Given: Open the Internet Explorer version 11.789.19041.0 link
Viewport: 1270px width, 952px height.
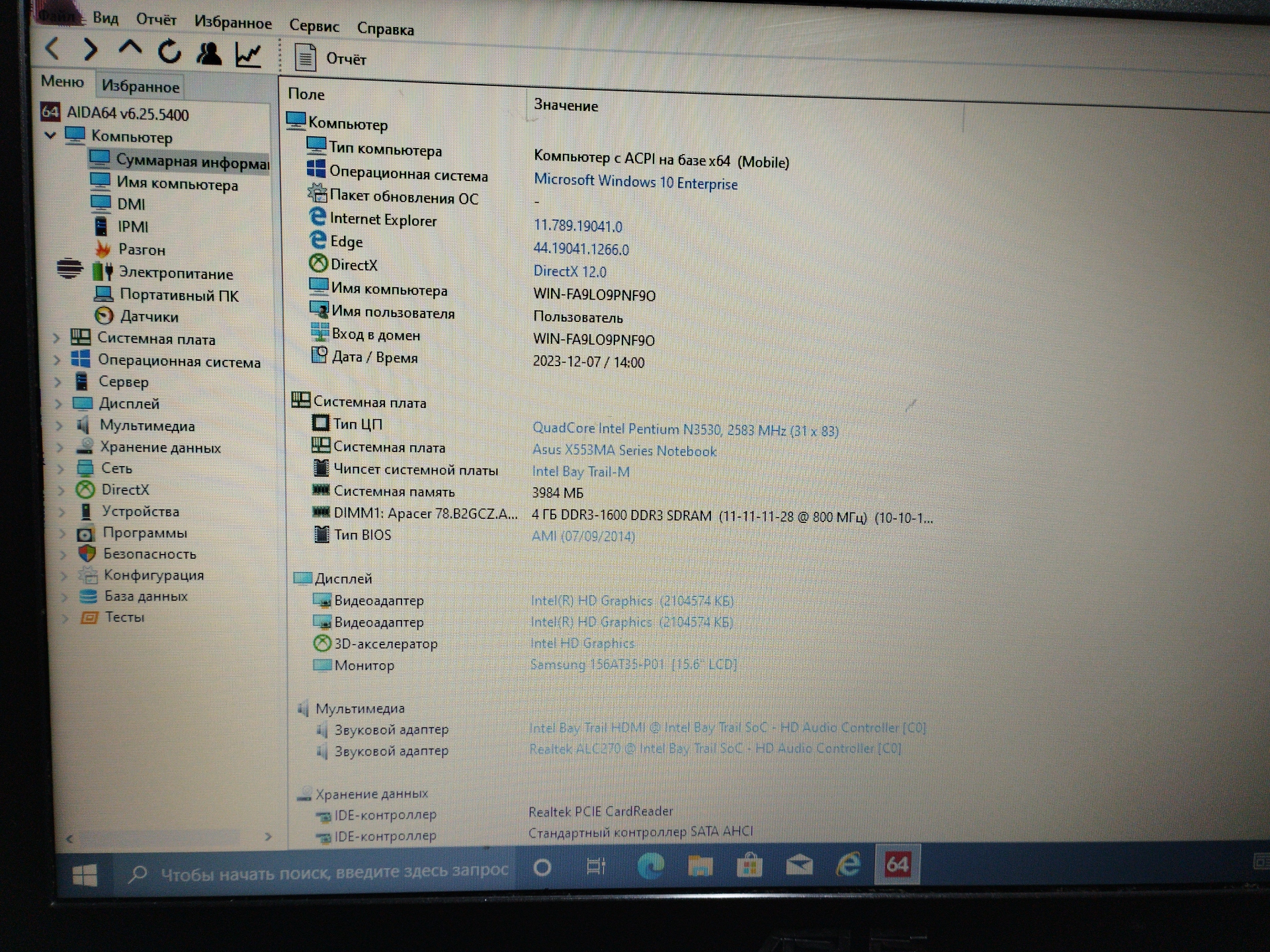Looking at the screenshot, I should pos(578,226).
